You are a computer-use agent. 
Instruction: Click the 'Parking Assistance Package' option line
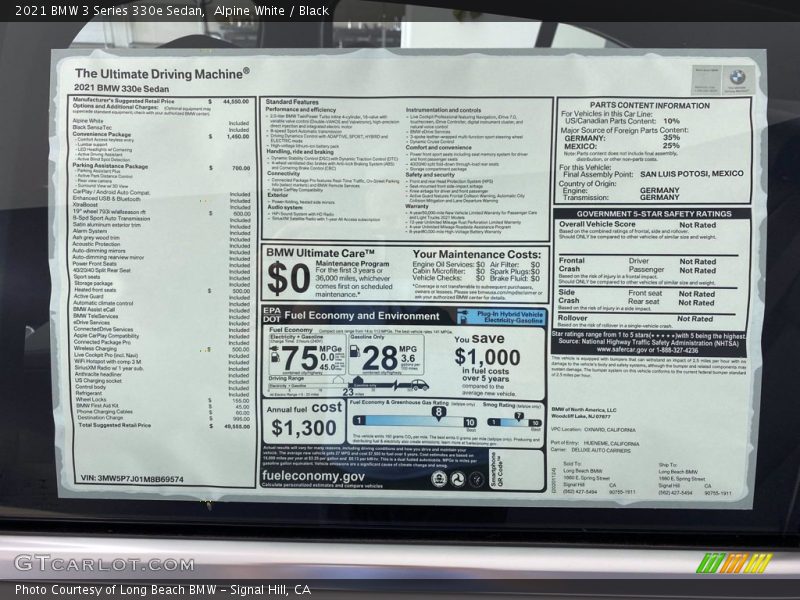coord(161,166)
